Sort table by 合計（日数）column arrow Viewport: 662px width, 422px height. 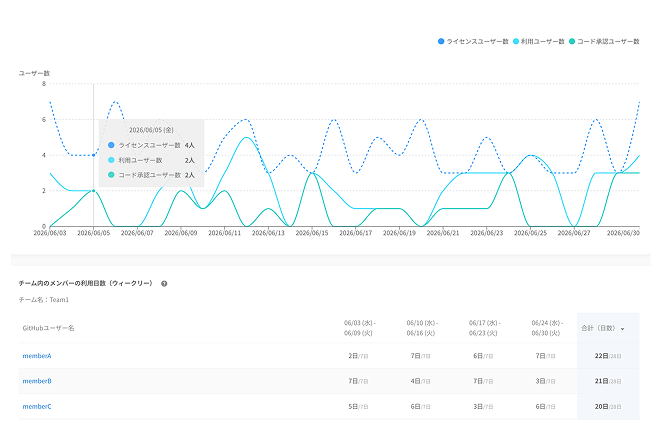click(x=622, y=329)
